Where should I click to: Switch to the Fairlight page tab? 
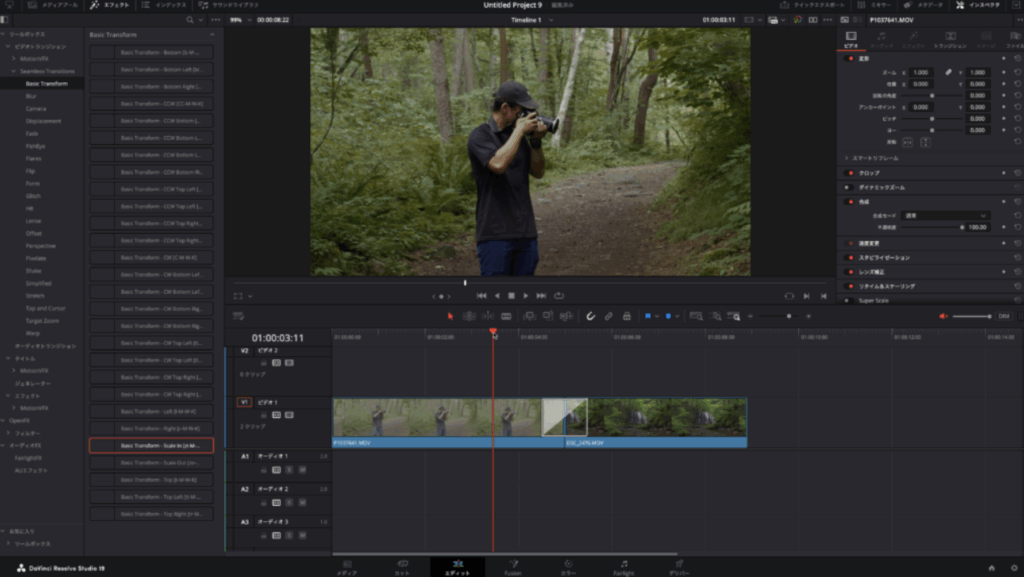(x=624, y=567)
